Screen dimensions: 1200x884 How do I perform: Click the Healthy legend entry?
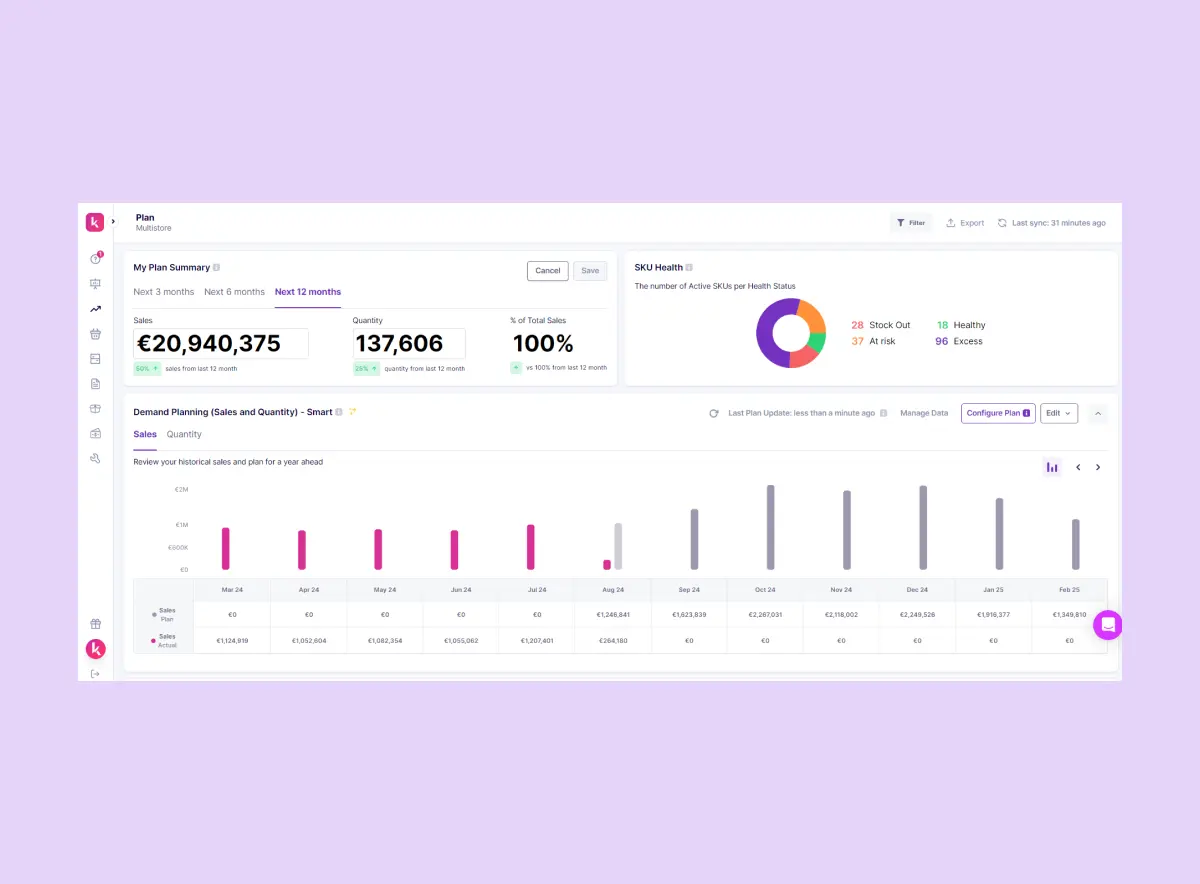[x=961, y=325]
